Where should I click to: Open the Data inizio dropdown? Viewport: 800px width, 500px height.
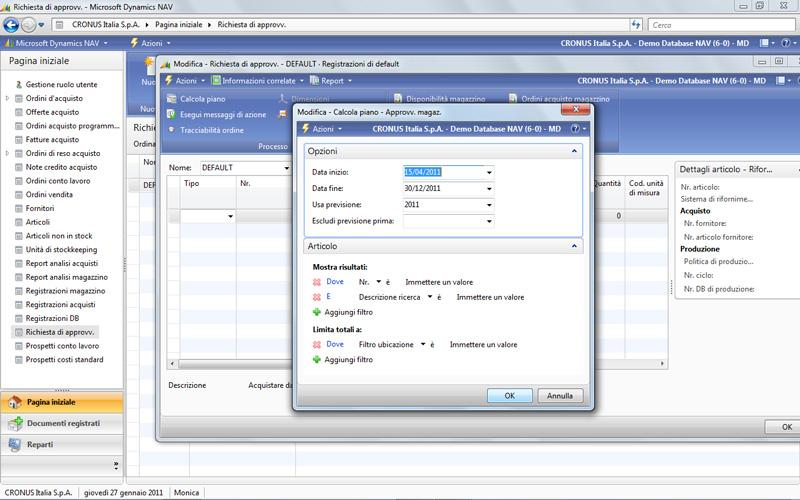coord(488,173)
